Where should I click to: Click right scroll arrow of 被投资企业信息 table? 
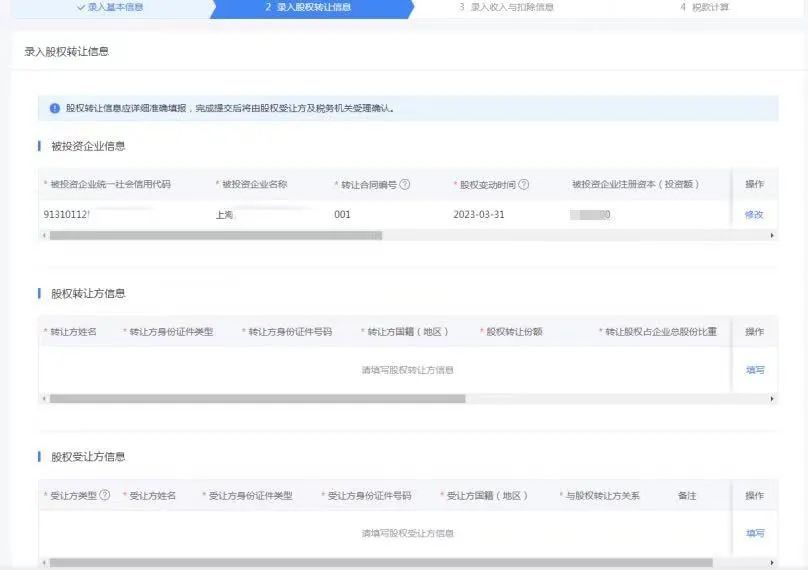coord(771,236)
